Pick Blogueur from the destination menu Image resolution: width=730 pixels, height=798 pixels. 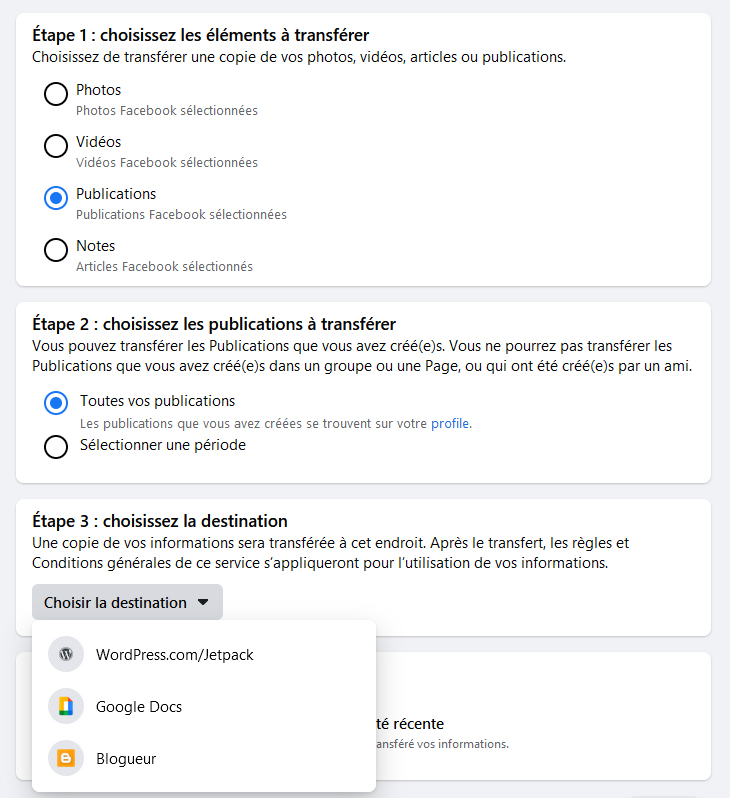click(126, 759)
